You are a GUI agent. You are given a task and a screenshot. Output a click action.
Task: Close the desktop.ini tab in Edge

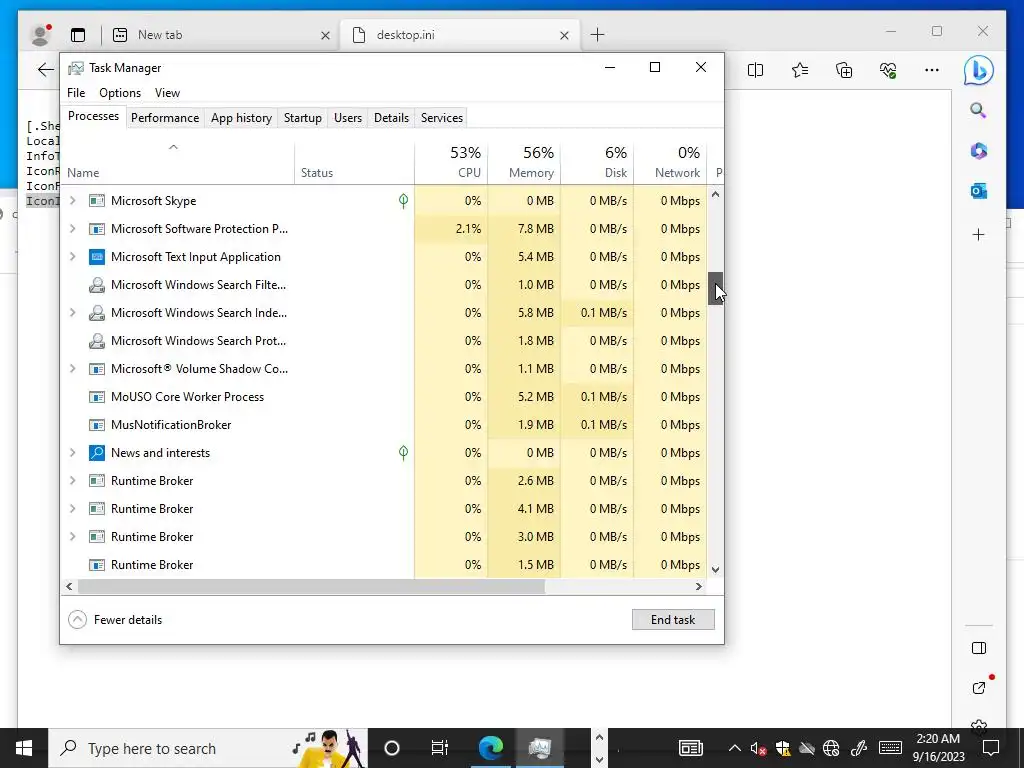[x=564, y=35]
